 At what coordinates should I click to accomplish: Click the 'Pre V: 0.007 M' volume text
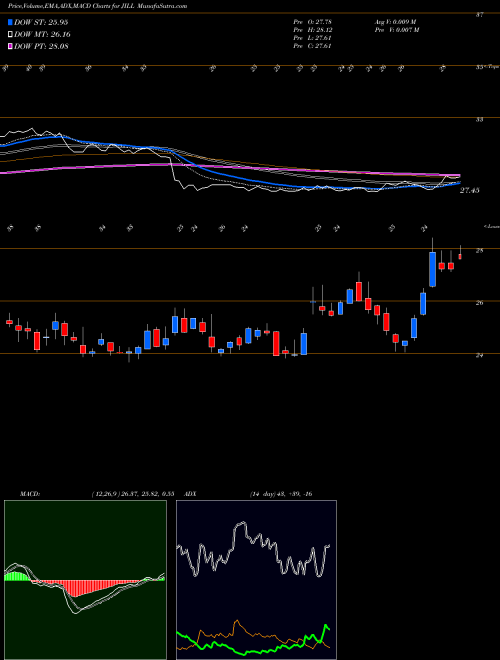(397, 30)
